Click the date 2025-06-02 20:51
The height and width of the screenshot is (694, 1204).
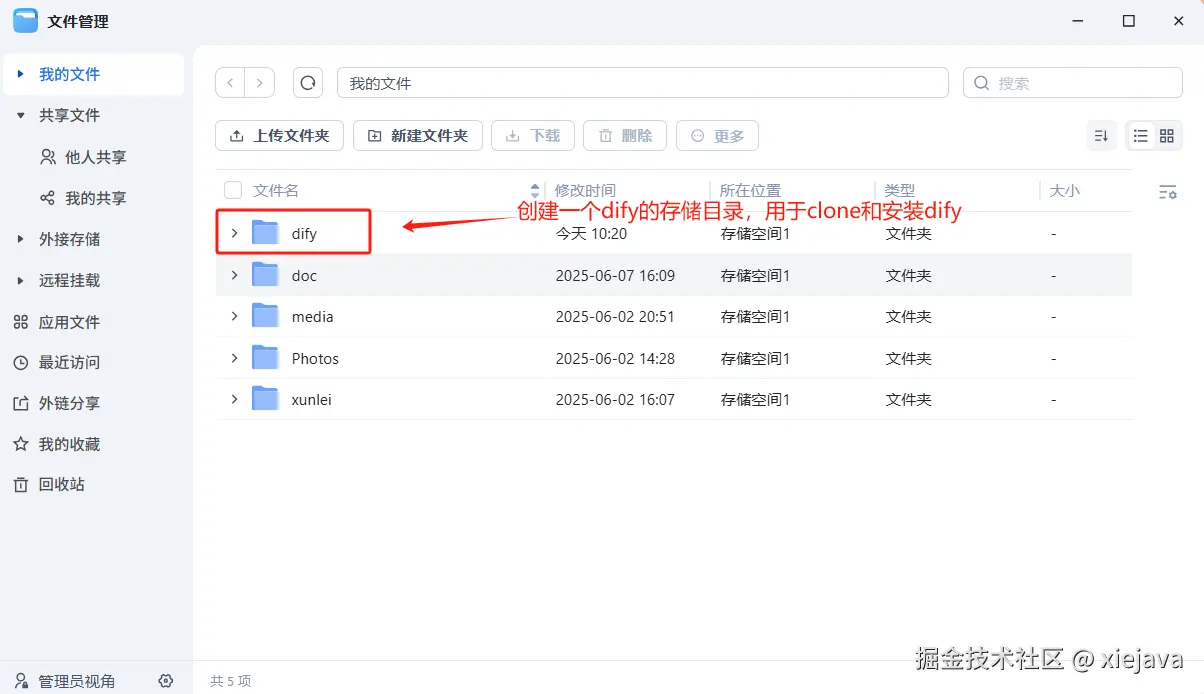click(x=615, y=316)
